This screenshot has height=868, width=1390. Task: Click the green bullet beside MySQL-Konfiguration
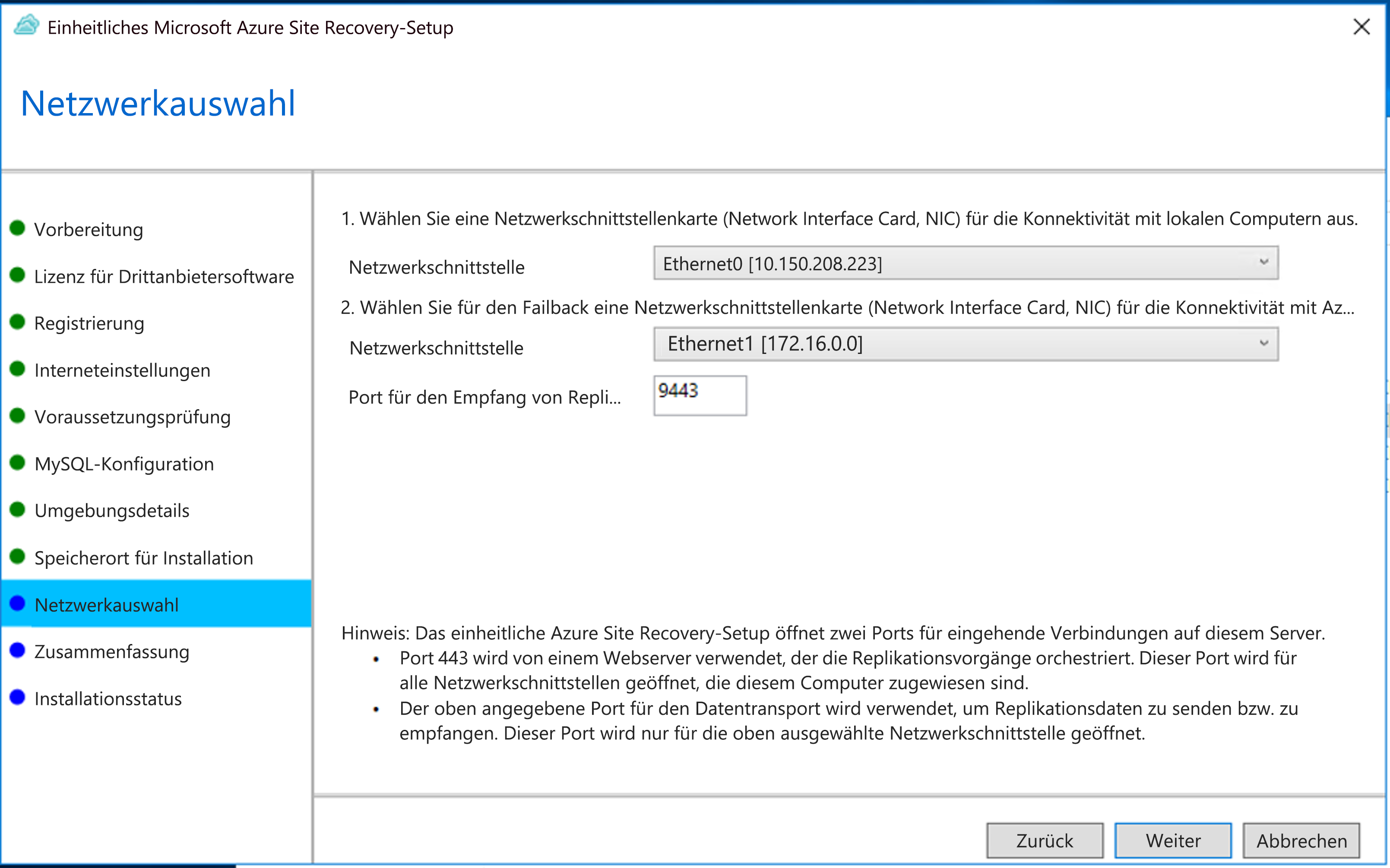tap(18, 462)
